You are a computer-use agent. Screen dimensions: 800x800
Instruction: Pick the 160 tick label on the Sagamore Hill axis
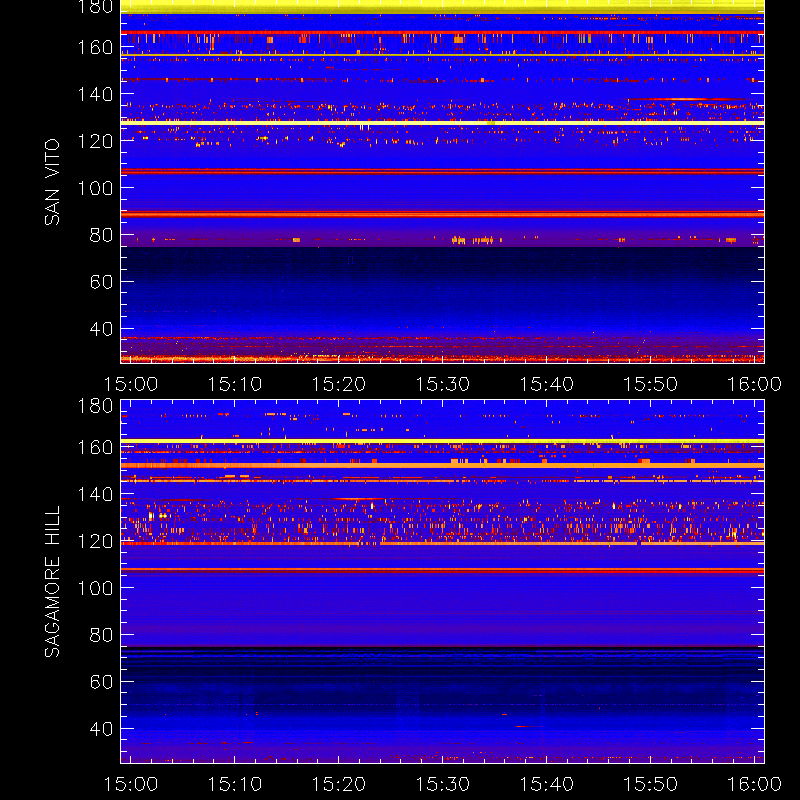click(x=95, y=447)
